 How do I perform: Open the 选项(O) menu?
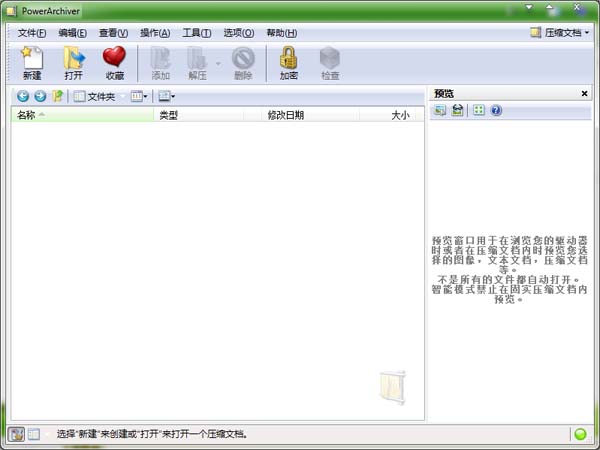239,33
